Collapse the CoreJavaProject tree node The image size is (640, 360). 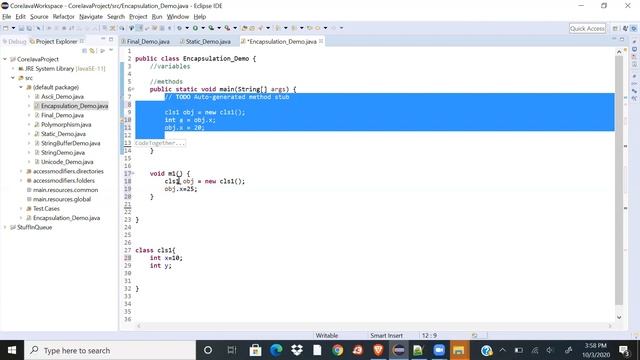tap(5, 59)
